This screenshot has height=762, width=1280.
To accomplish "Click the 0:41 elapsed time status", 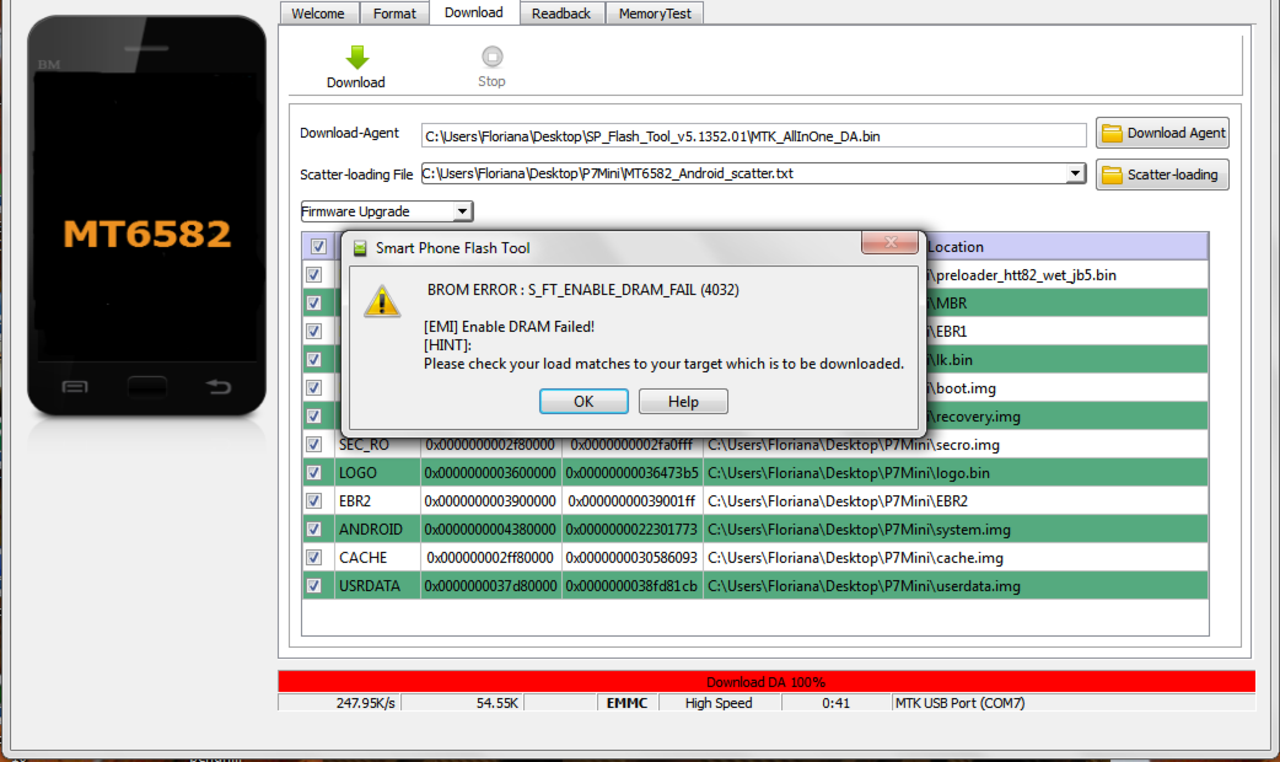I will [x=836, y=703].
